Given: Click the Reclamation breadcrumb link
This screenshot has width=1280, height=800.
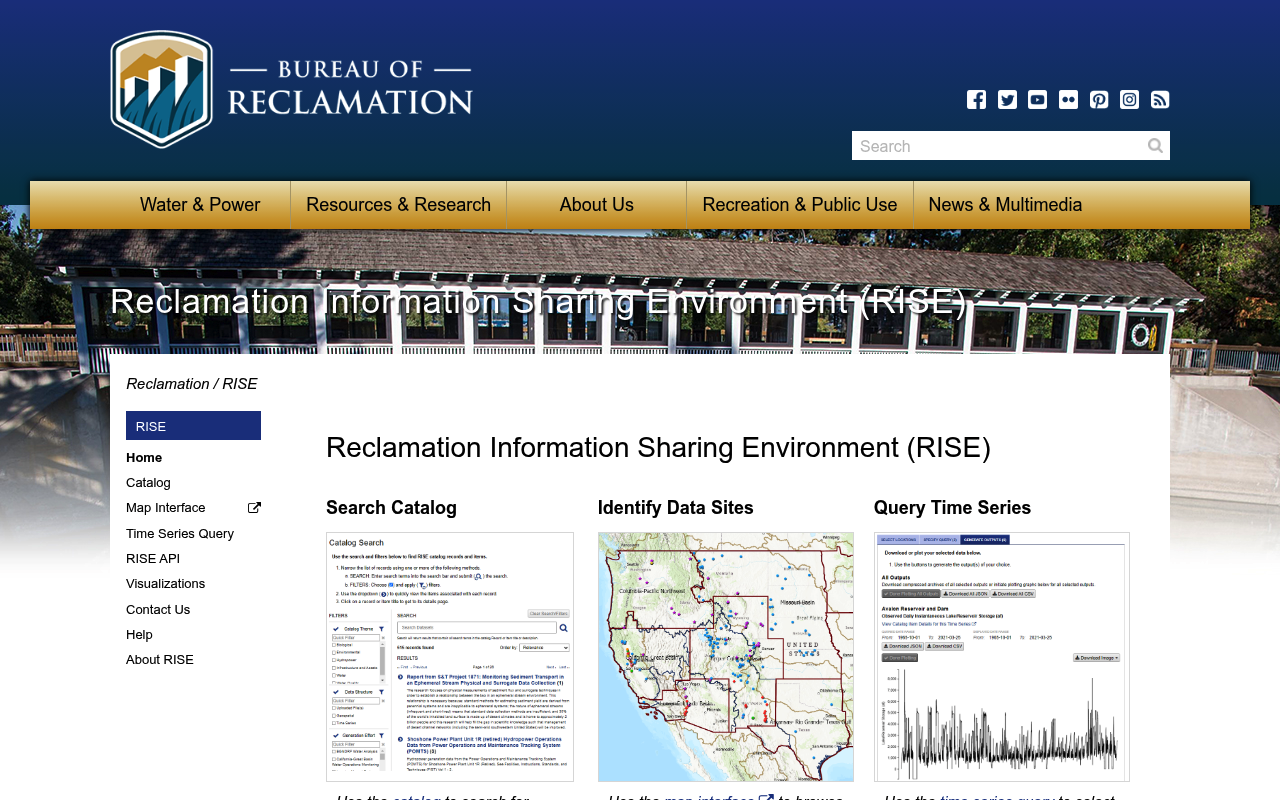Looking at the screenshot, I should click(168, 384).
